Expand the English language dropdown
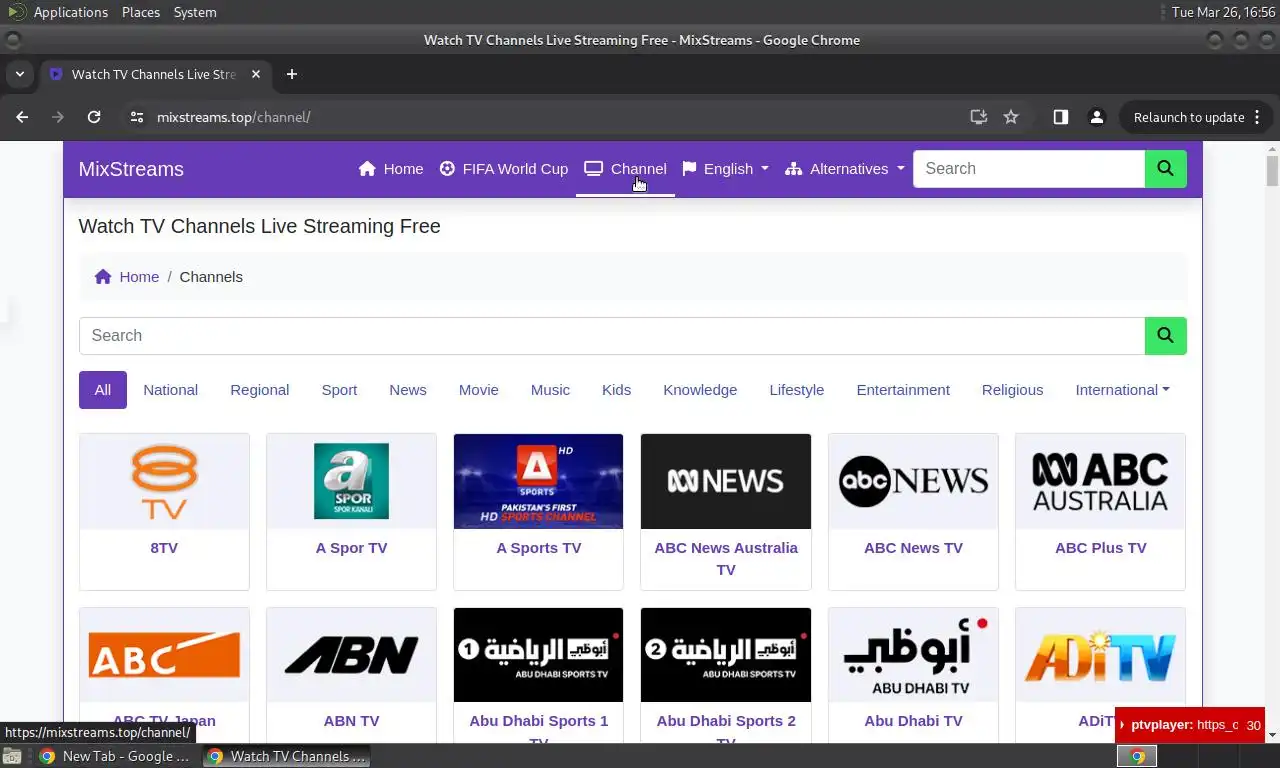 click(726, 169)
